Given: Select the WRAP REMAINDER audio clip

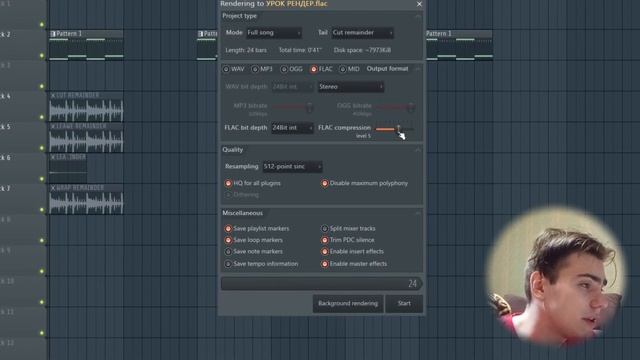Looking at the screenshot, I should pyautogui.click(x=86, y=199).
